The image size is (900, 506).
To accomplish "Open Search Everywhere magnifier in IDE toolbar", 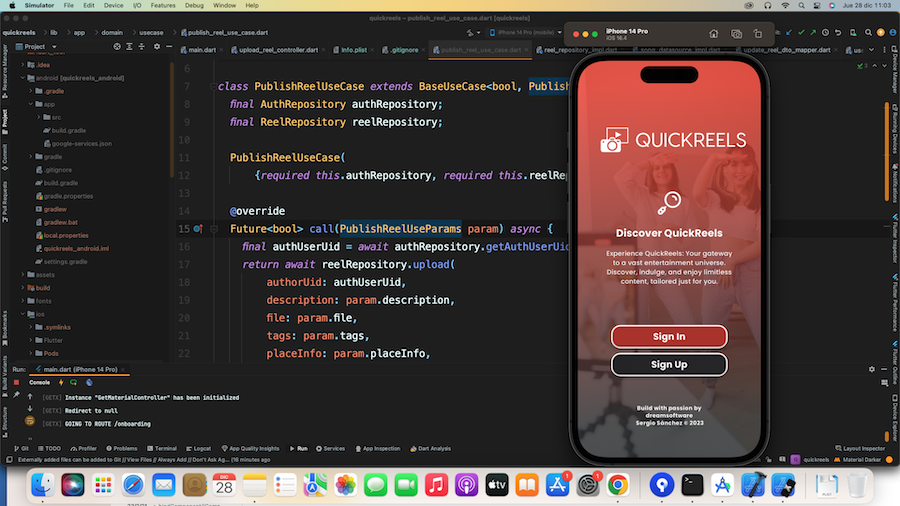I will (868, 33).
